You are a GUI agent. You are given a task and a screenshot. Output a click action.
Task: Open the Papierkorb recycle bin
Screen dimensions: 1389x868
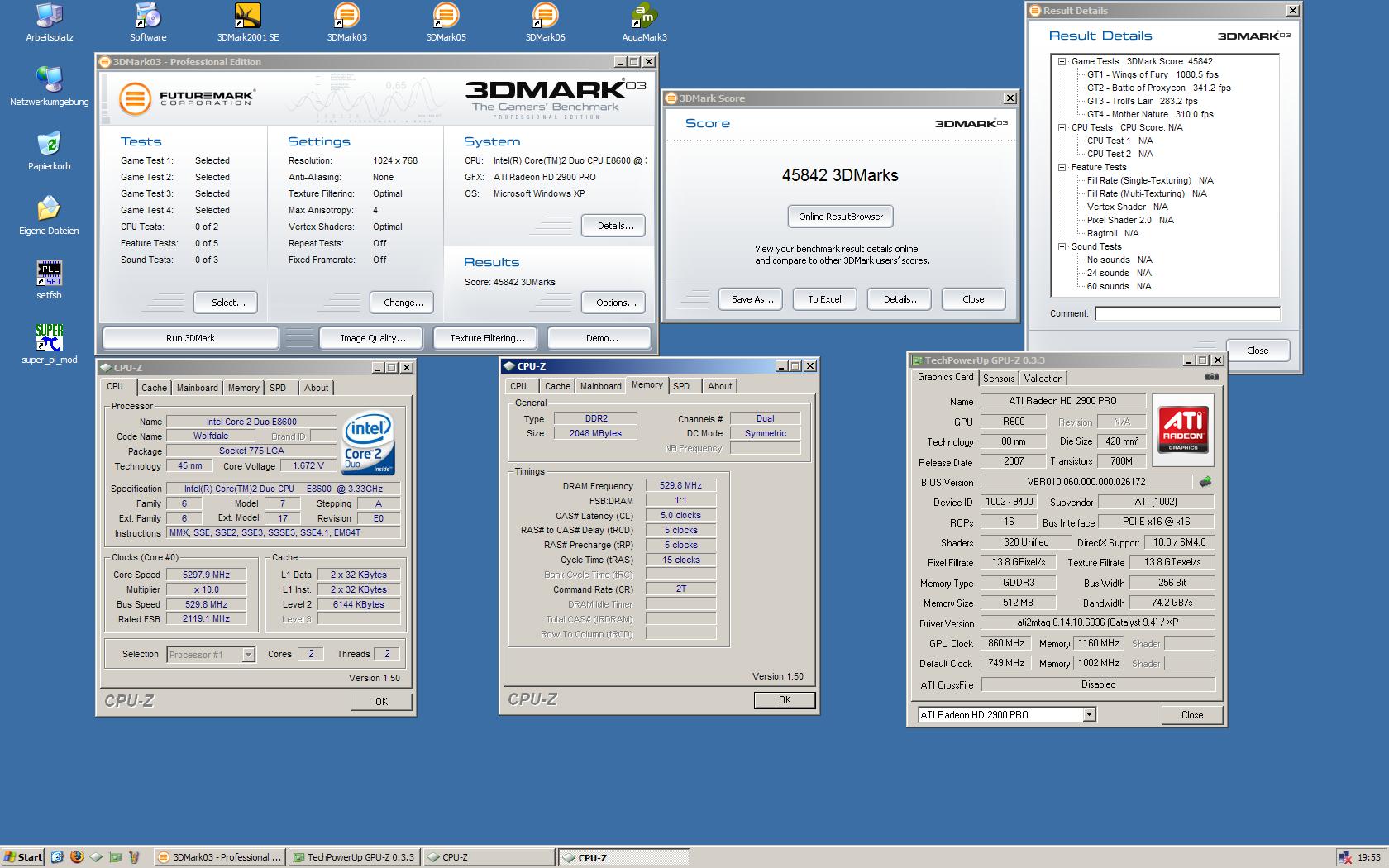(x=50, y=151)
